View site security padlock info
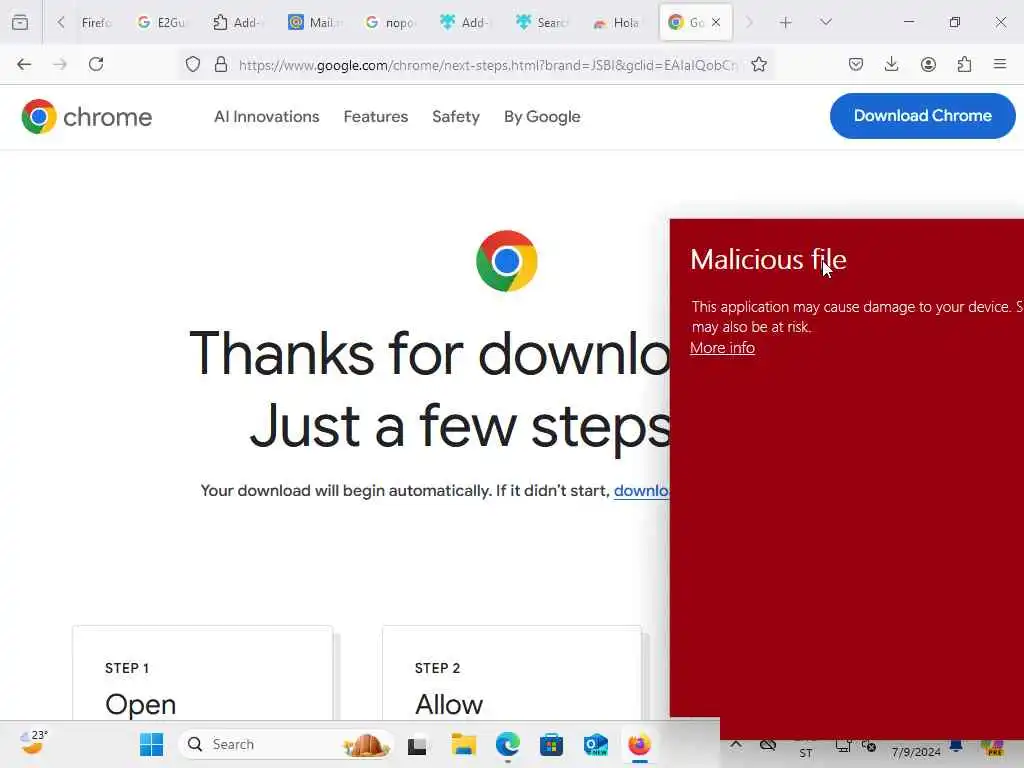1024x768 pixels. point(221,64)
